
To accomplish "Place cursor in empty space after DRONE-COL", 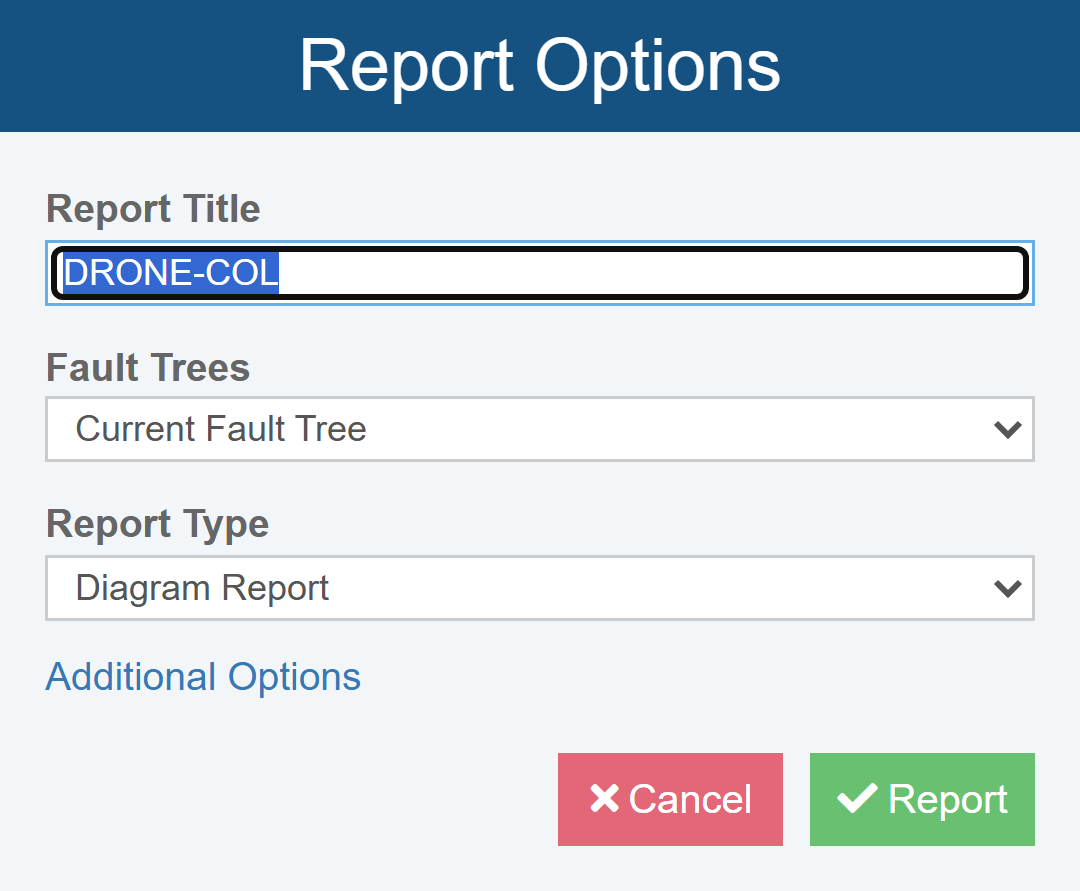I will click(x=650, y=273).
